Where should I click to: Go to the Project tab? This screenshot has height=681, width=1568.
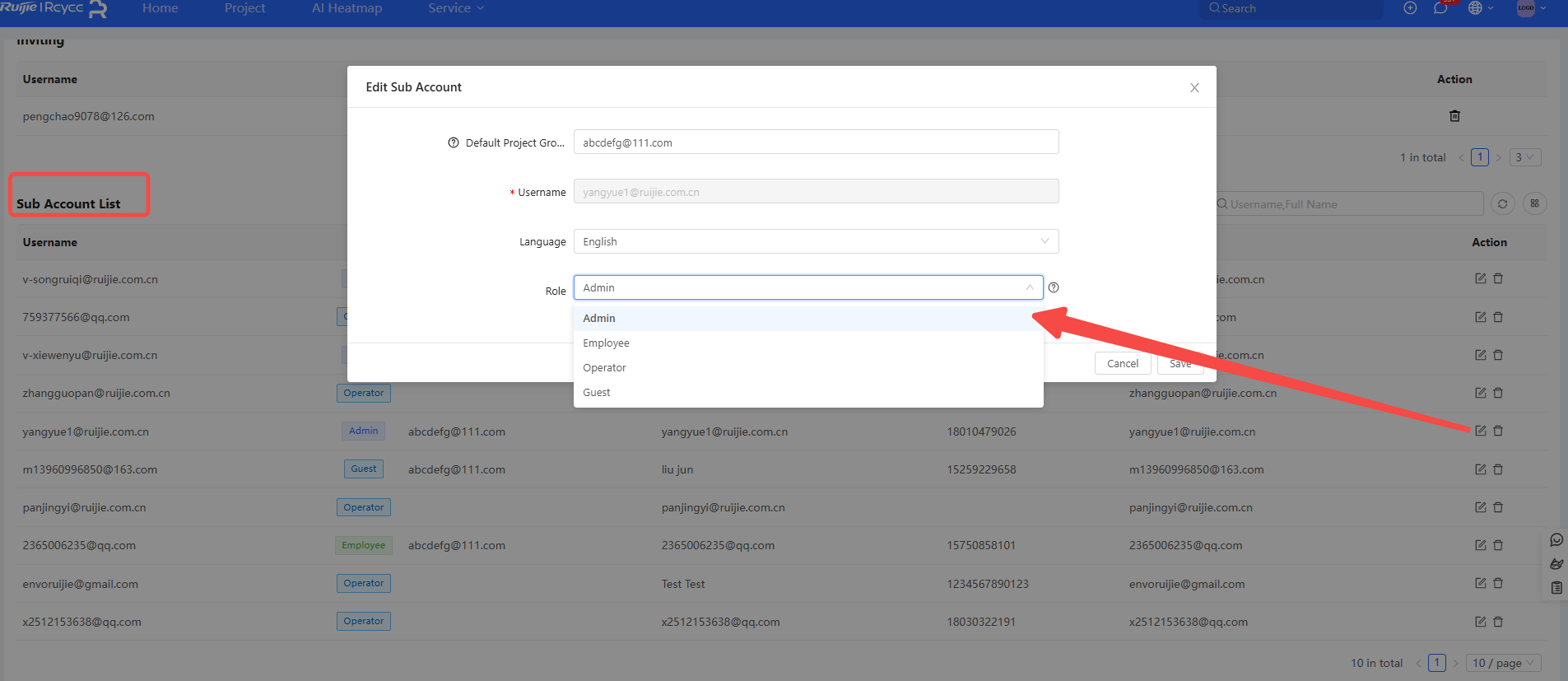click(x=244, y=8)
